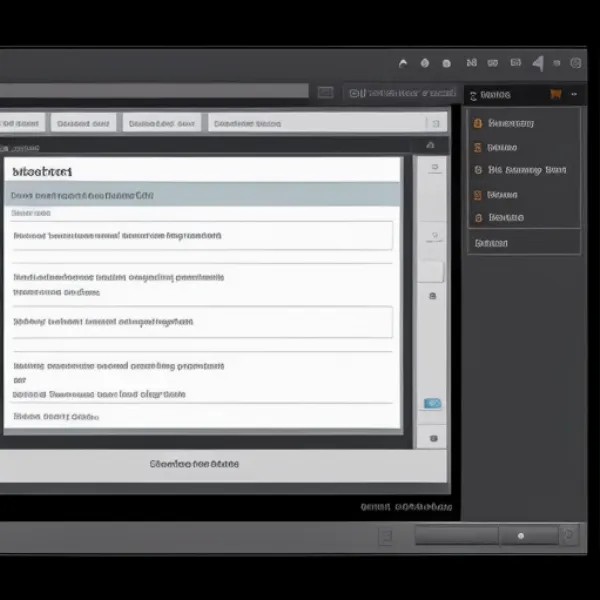Viewport: 600px width, 600px height.
Task: Open the dropdown arrow in right panel header
Action: point(575,94)
